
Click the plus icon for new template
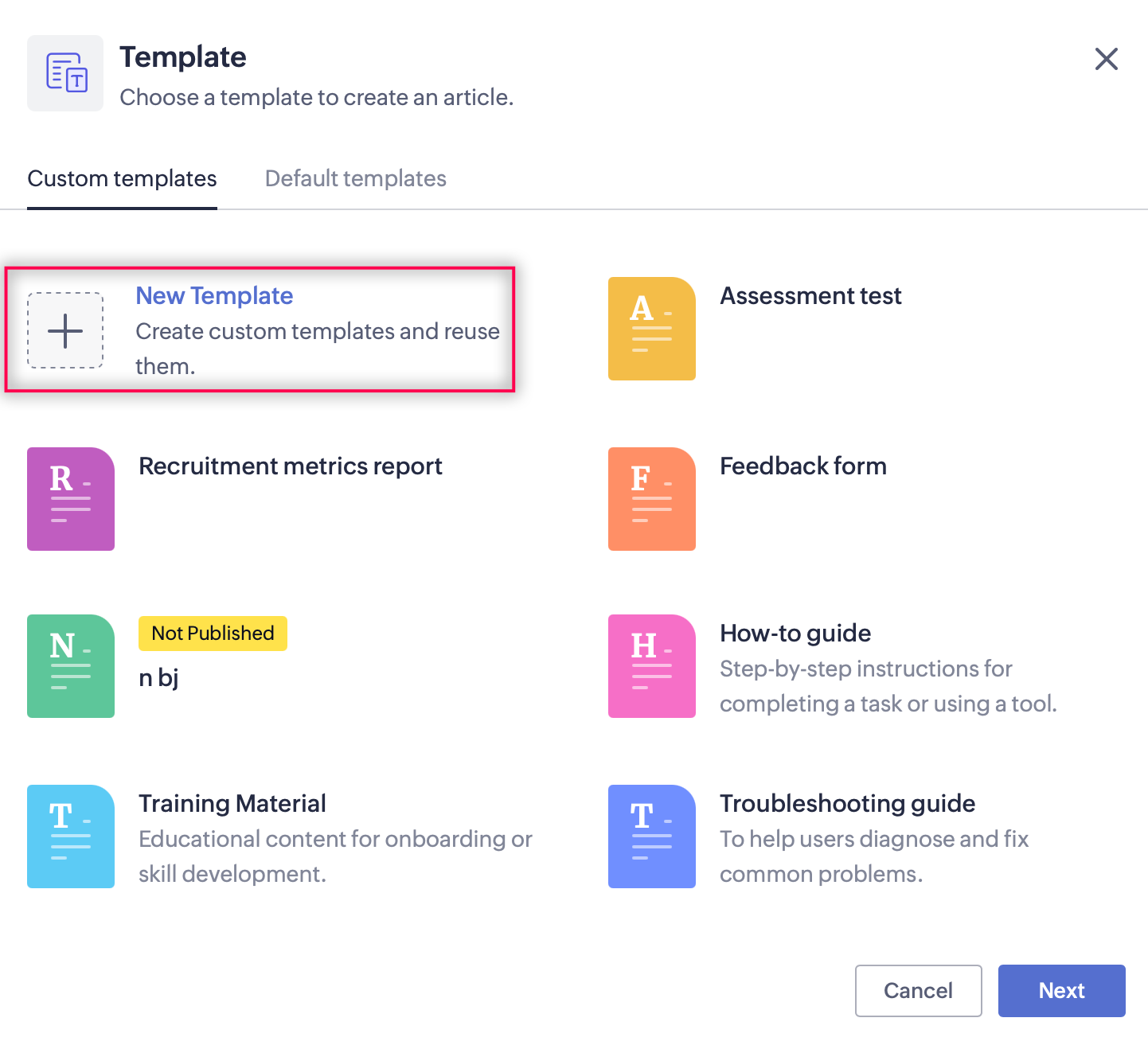[65, 330]
